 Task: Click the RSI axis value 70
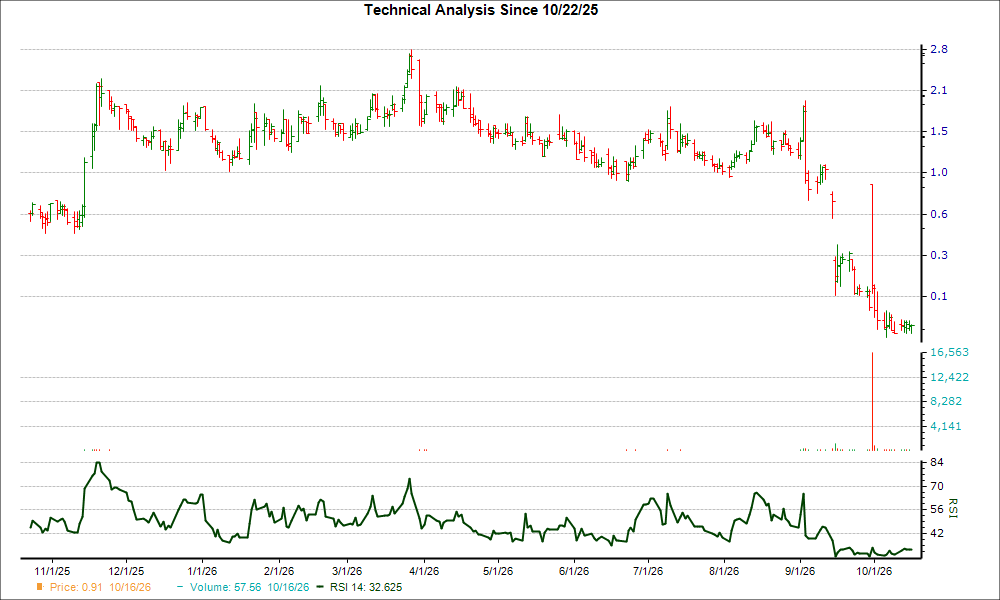[x=937, y=486]
